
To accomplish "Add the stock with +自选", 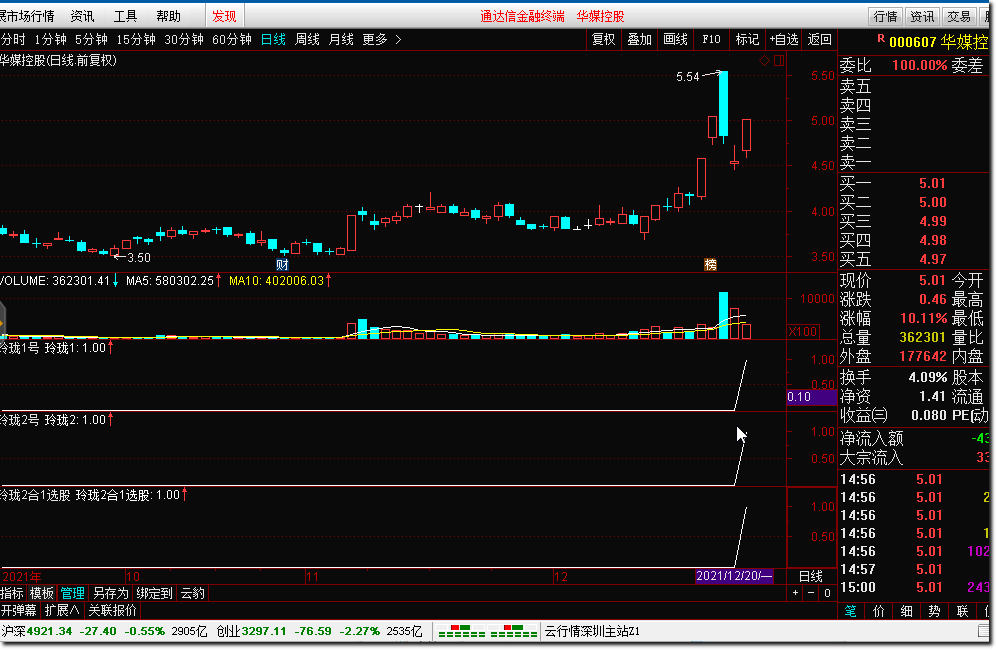I will [784, 39].
